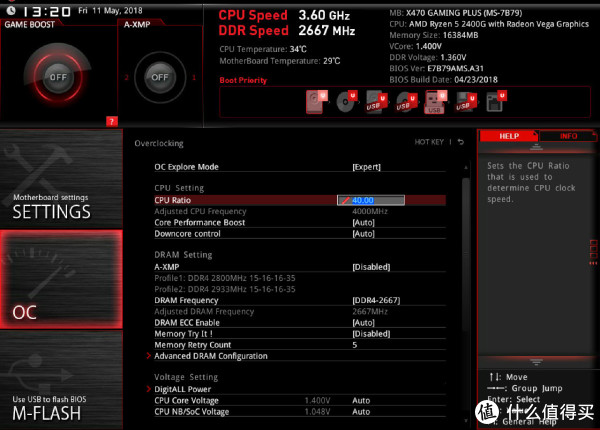This screenshot has height=430, width=600.
Task: Open the M-FLASH section
Action: tap(61, 380)
